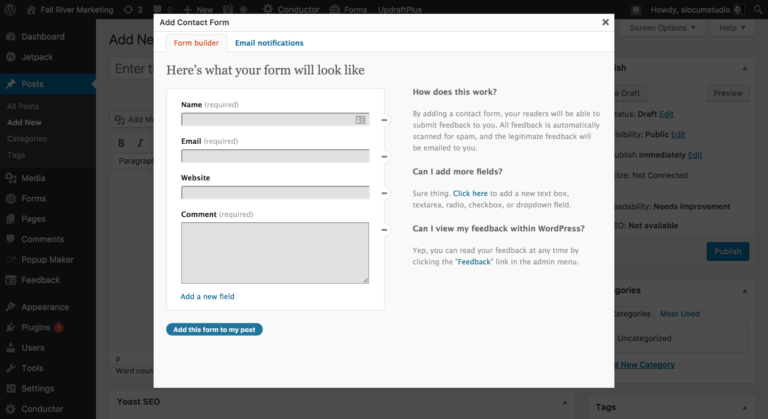Click the Add a new field link
The image size is (768, 419).
tap(207, 296)
